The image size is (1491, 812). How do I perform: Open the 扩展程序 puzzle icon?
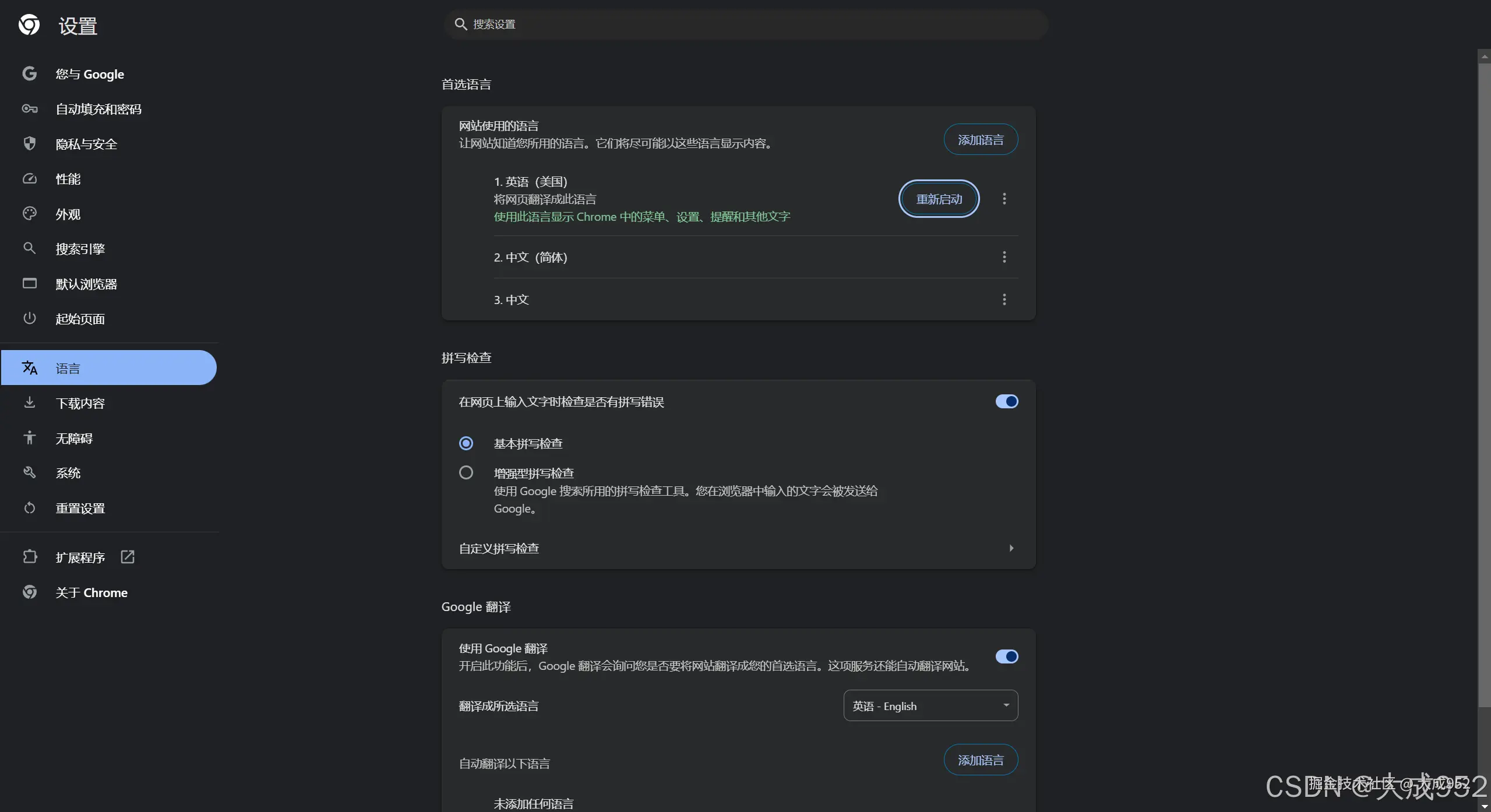29,557
